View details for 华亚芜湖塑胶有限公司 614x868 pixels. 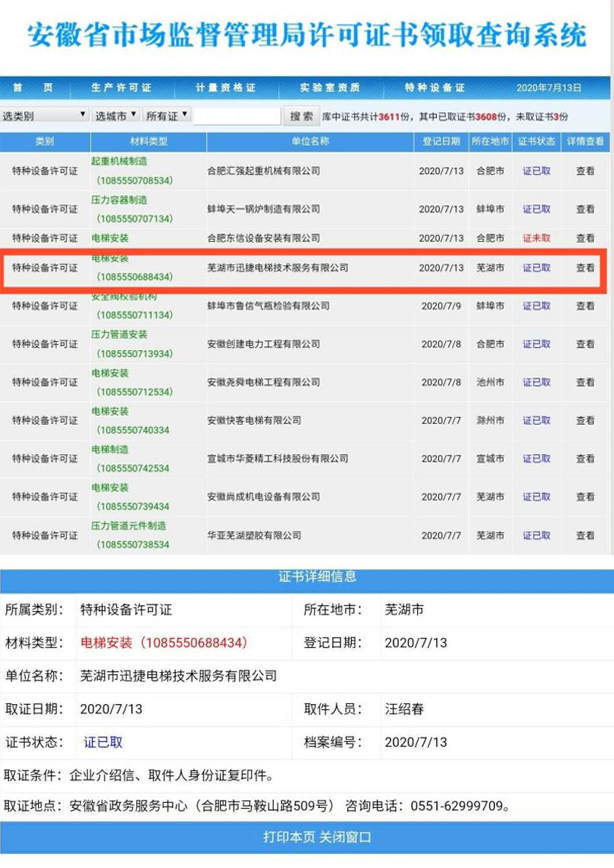click(585, 535)
